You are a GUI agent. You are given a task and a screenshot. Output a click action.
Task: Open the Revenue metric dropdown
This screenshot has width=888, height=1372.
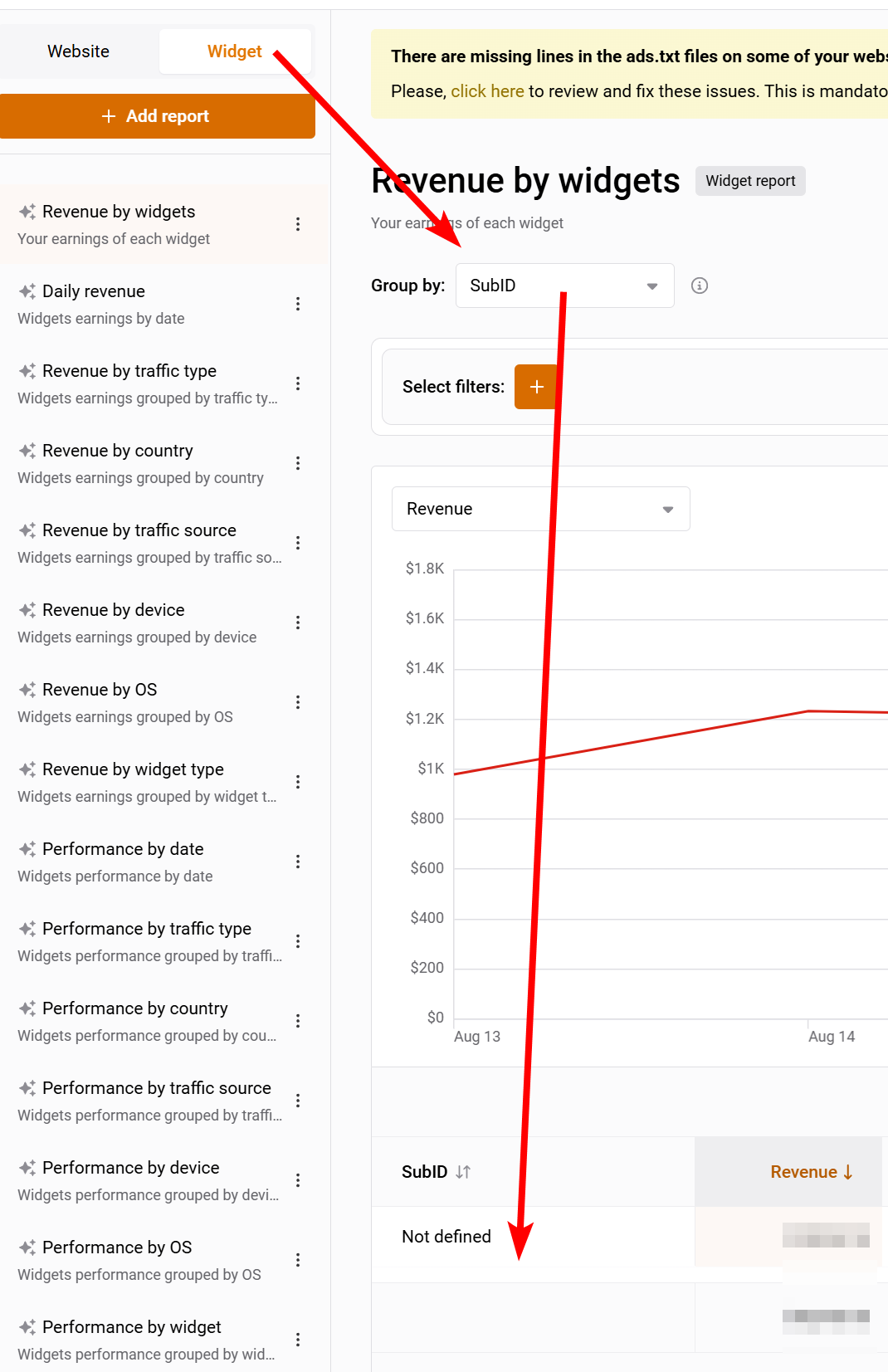point(540,509)
